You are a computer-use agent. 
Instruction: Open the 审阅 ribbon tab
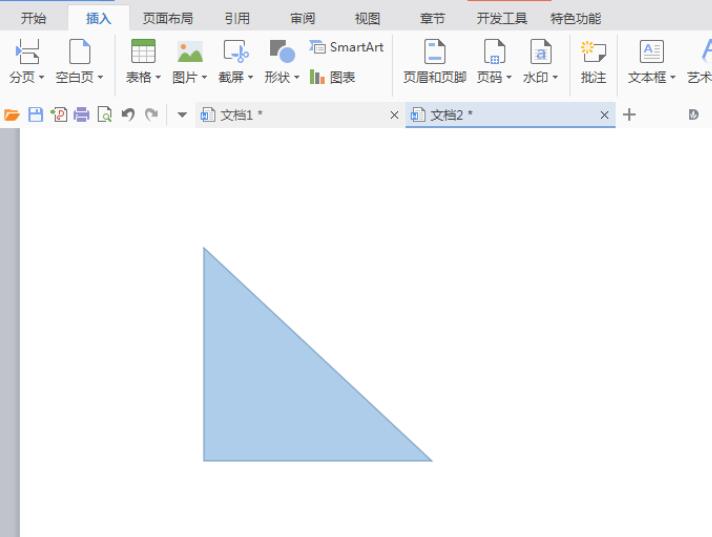tap(302, 19)
